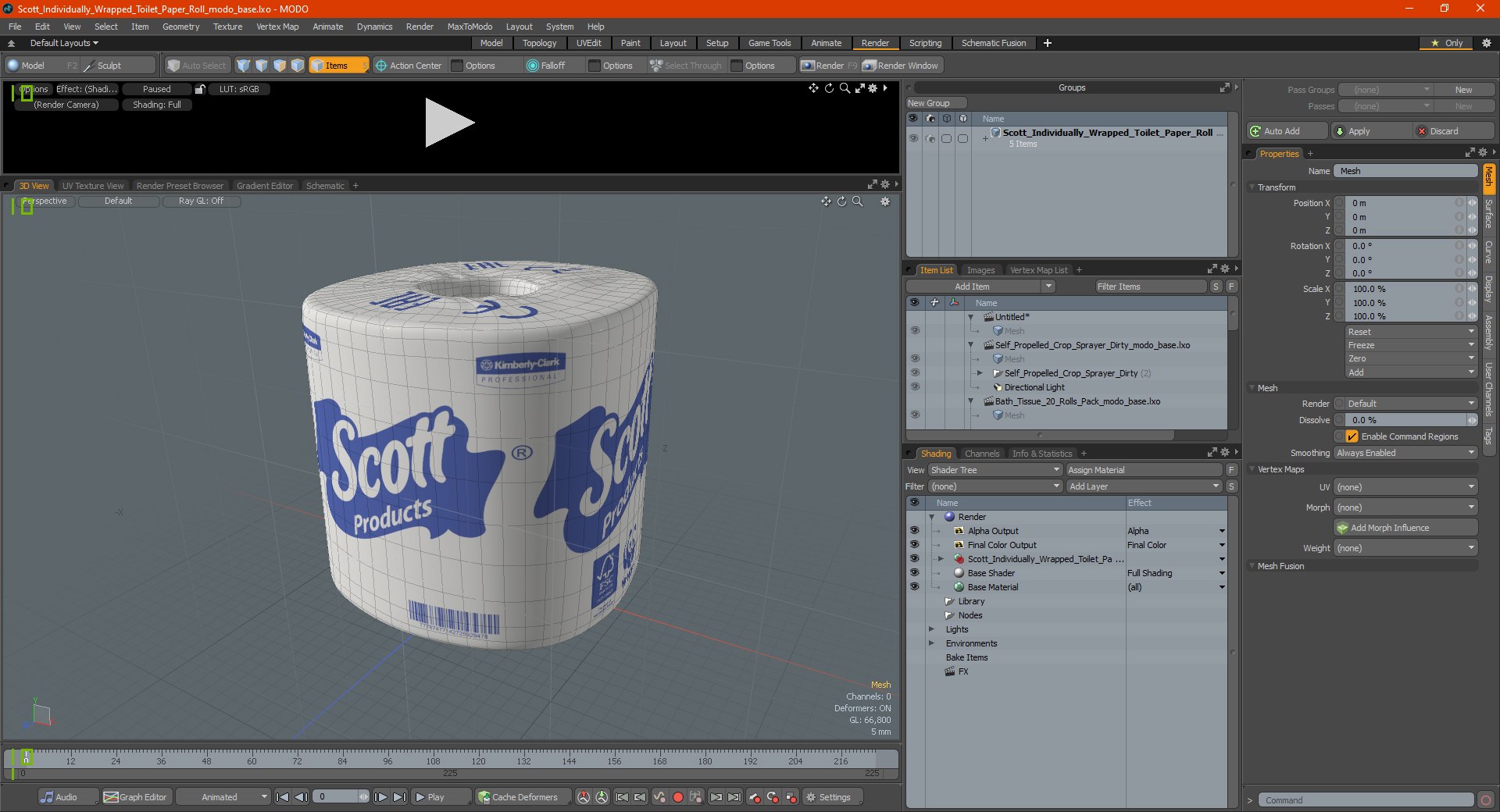Click the lock icon in the render preview

(200, 89)
